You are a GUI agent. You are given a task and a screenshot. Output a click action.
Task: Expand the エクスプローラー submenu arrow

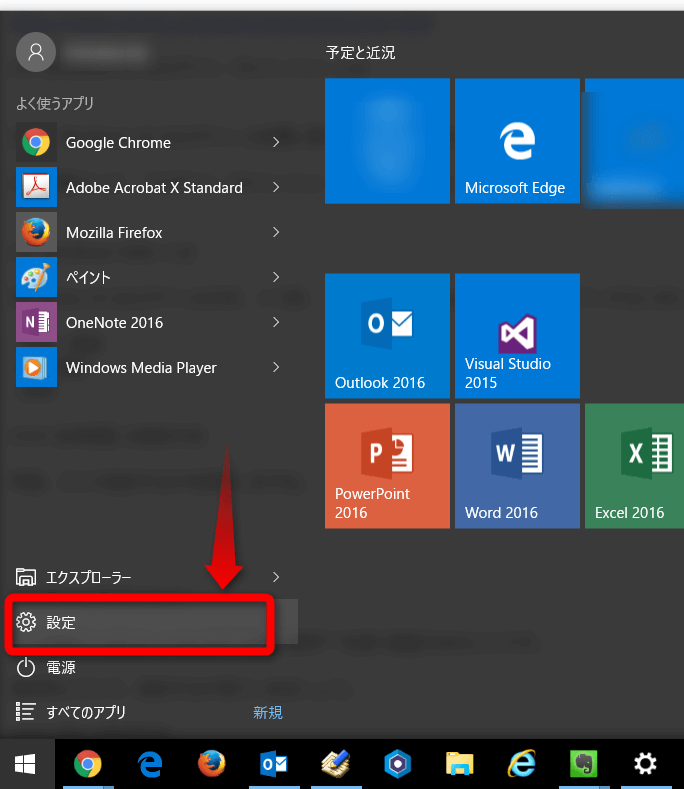click(276, 577)
